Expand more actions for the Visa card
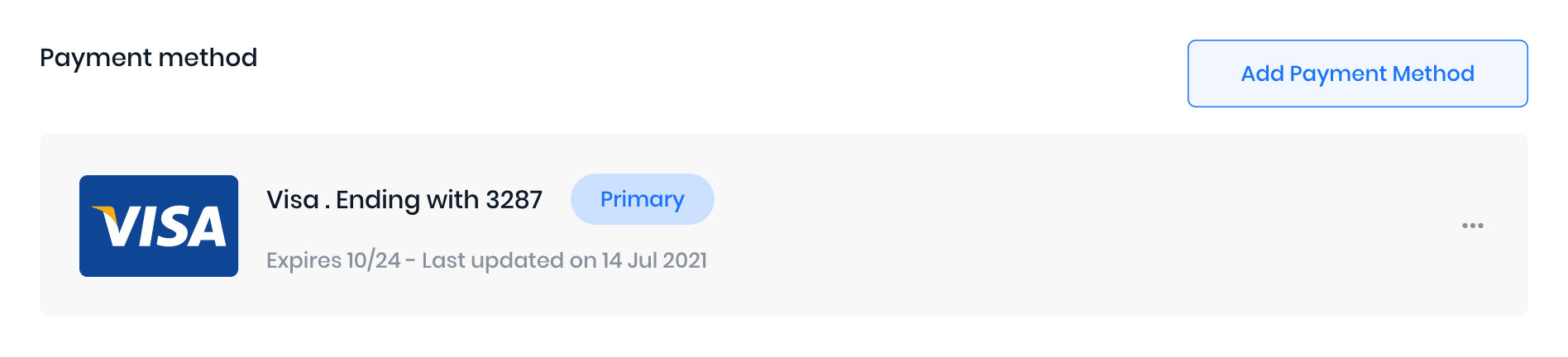1568x357 pixels. point(1472,226)
